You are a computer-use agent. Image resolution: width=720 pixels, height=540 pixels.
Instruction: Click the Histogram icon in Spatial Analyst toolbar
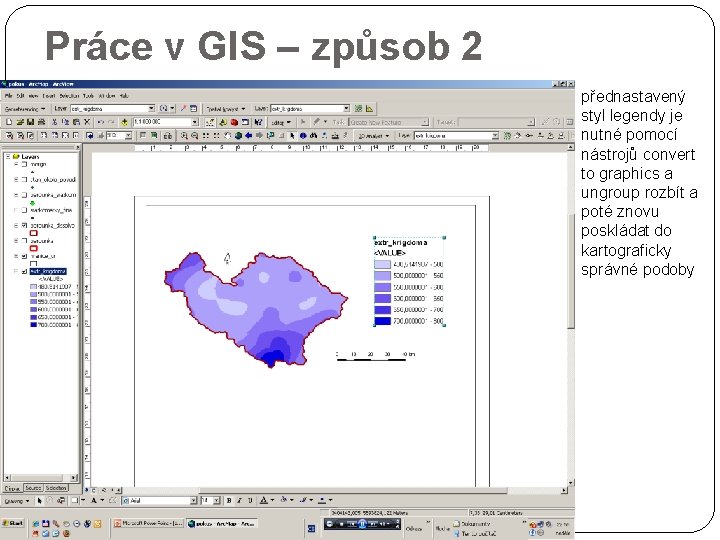[x=369, y=109]
